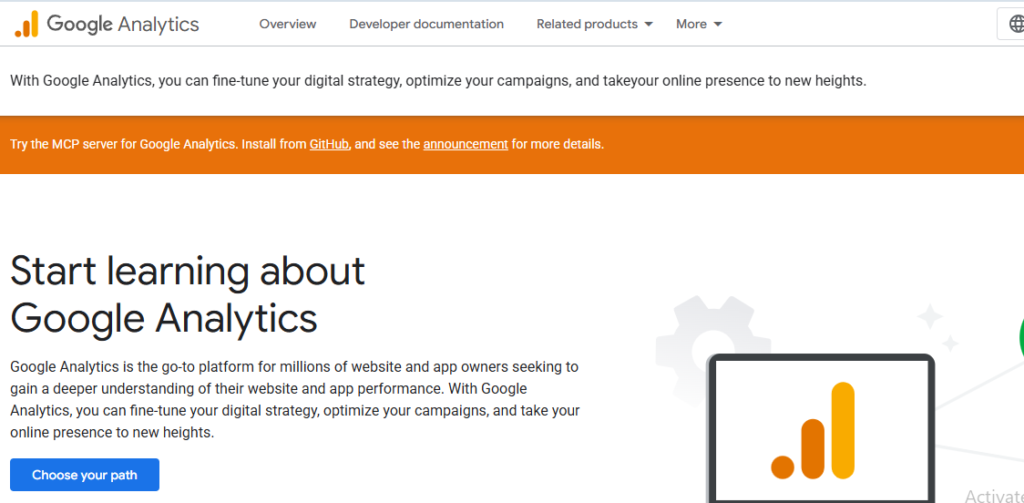The image size is (1024, 503).
Task: Open the announcement link in banner
Action: (466, 144)
